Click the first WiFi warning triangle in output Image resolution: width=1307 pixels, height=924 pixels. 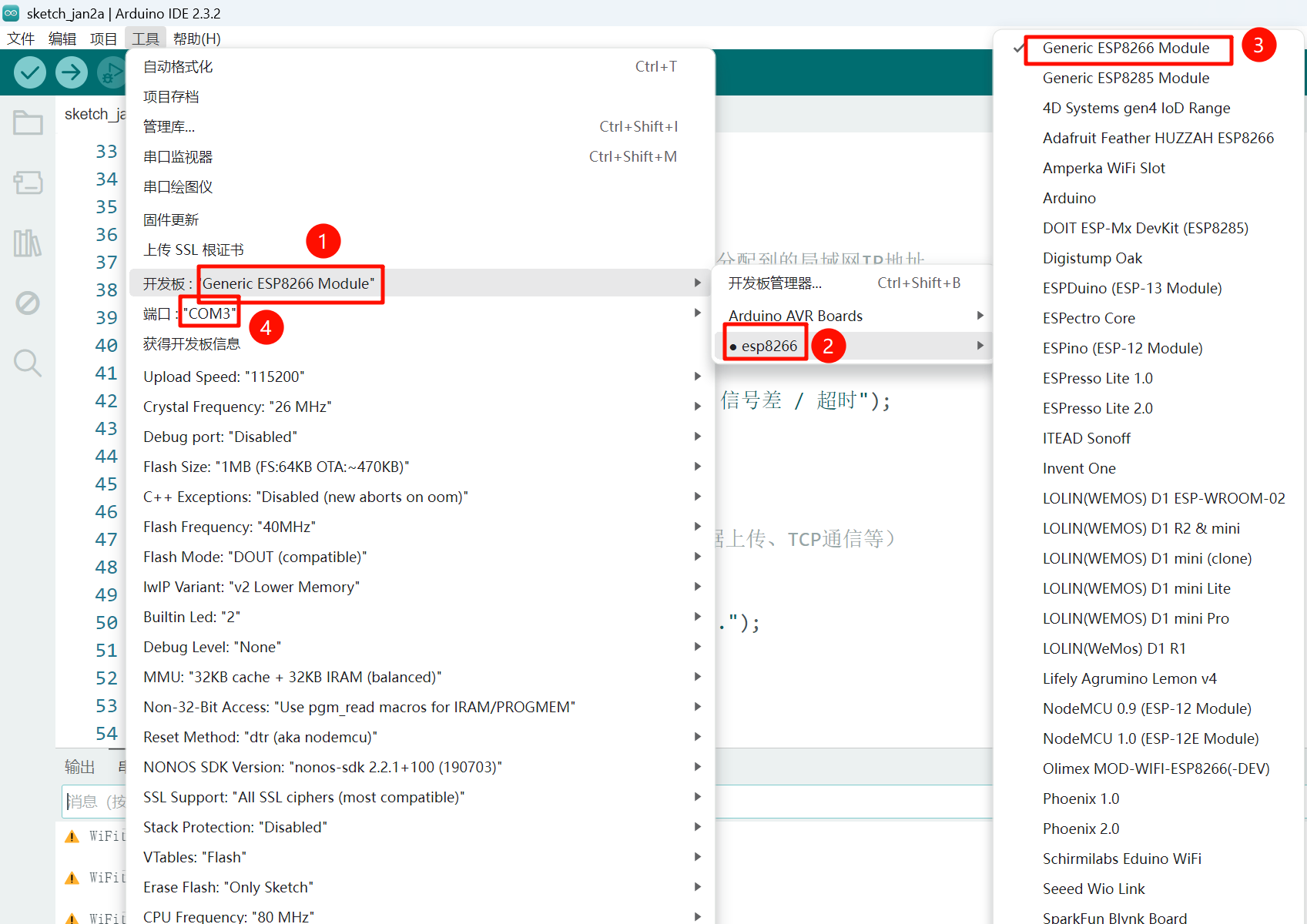click(72, 836)
